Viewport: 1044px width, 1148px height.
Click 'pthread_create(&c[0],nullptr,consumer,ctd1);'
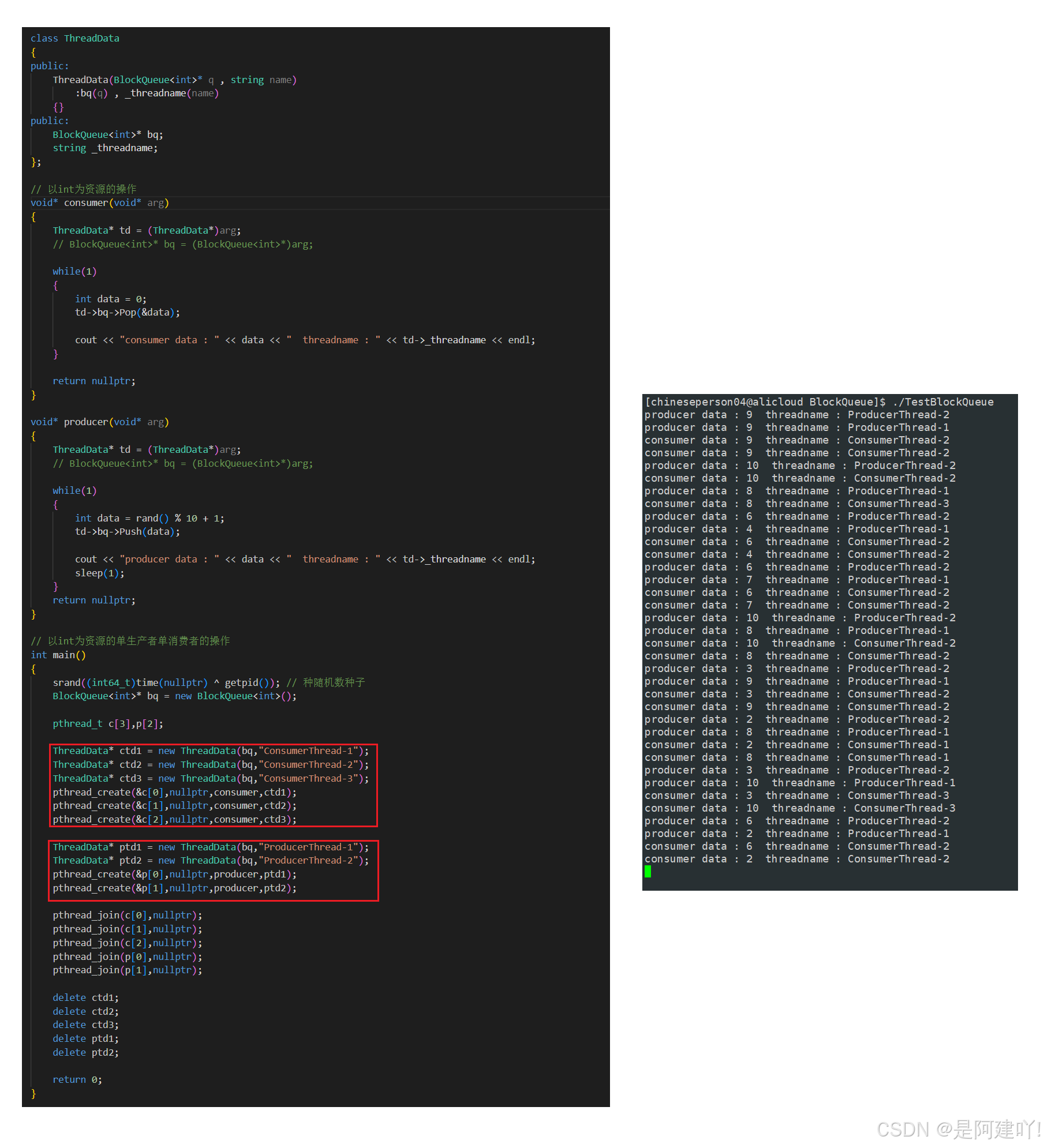[174, 792]
